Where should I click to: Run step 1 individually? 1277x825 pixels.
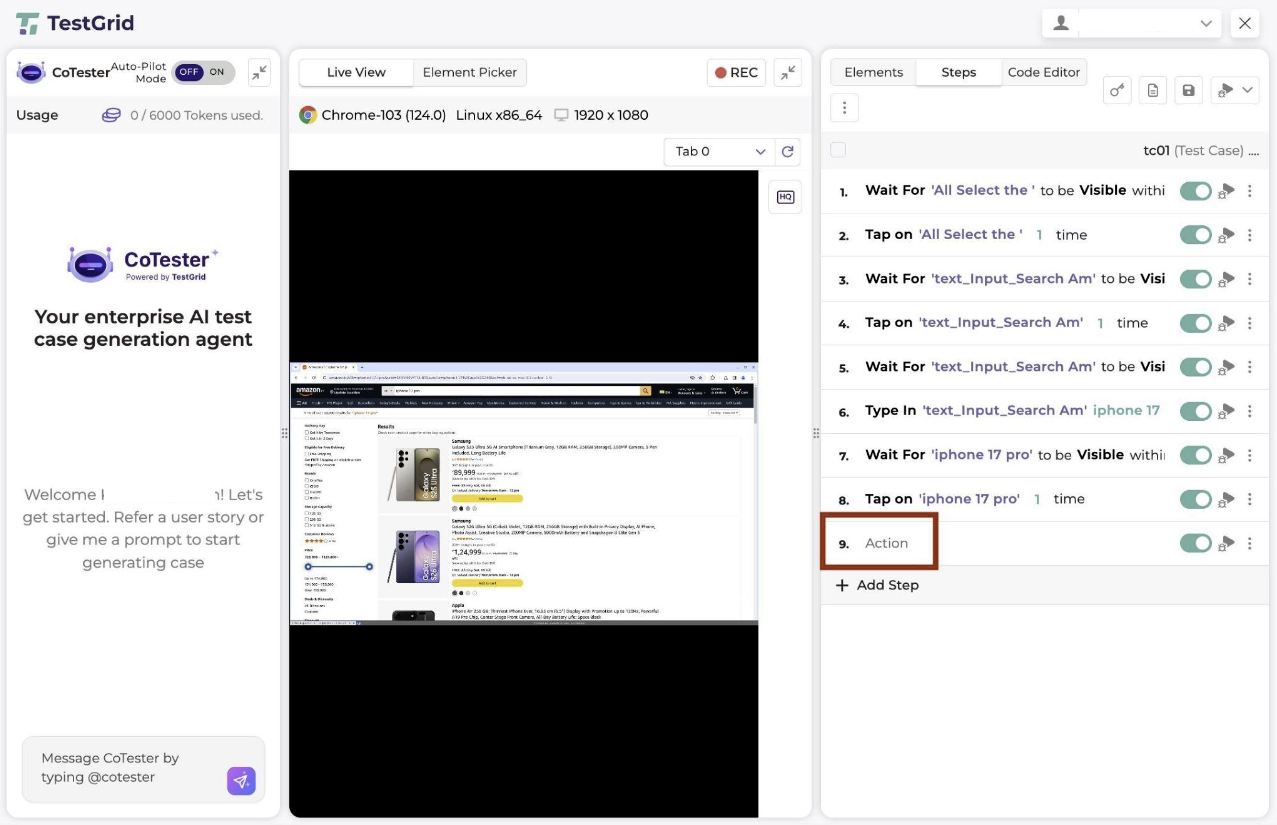pyautogui.click(x=1226, y=191)
